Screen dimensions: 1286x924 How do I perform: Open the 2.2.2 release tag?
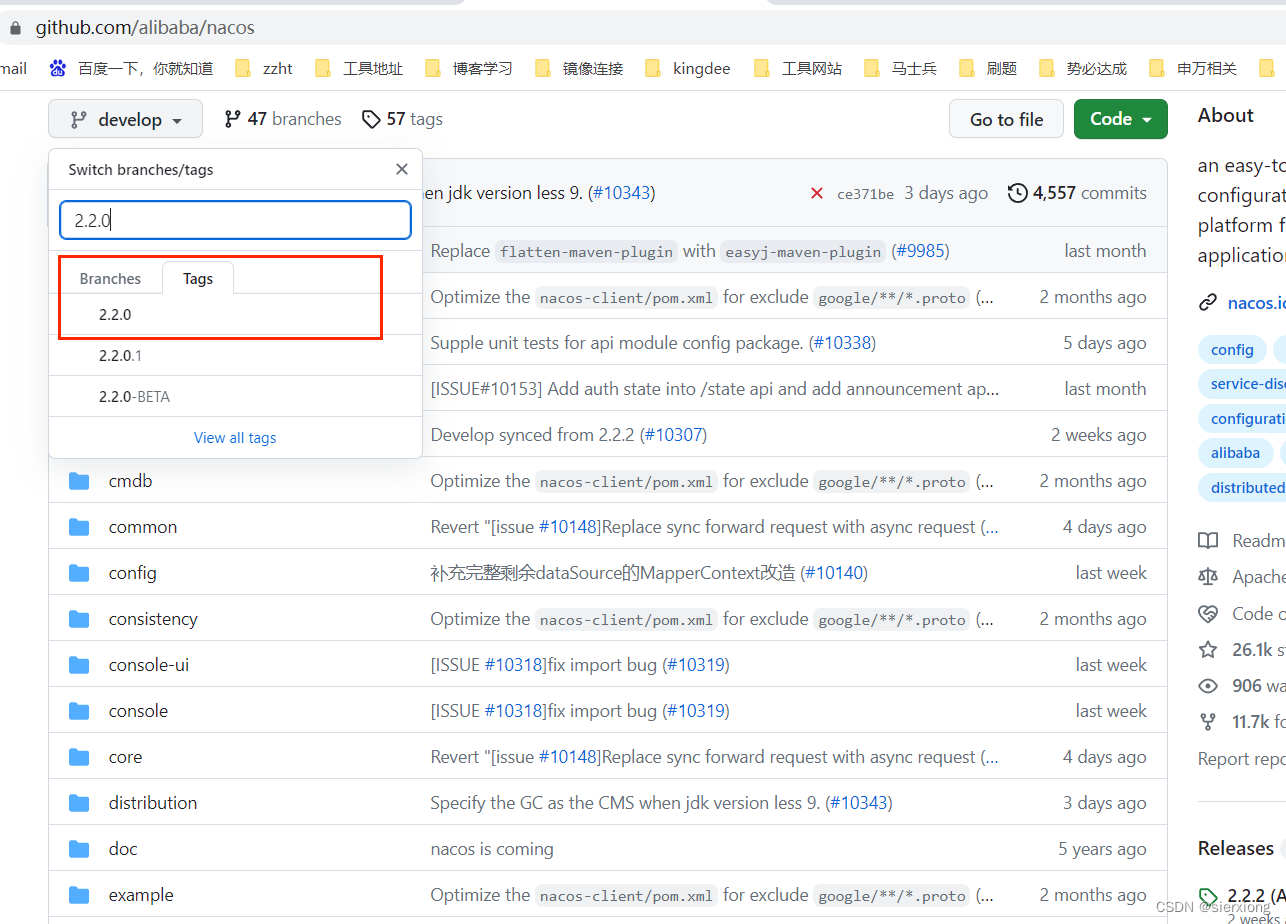tap(1246, 895)
